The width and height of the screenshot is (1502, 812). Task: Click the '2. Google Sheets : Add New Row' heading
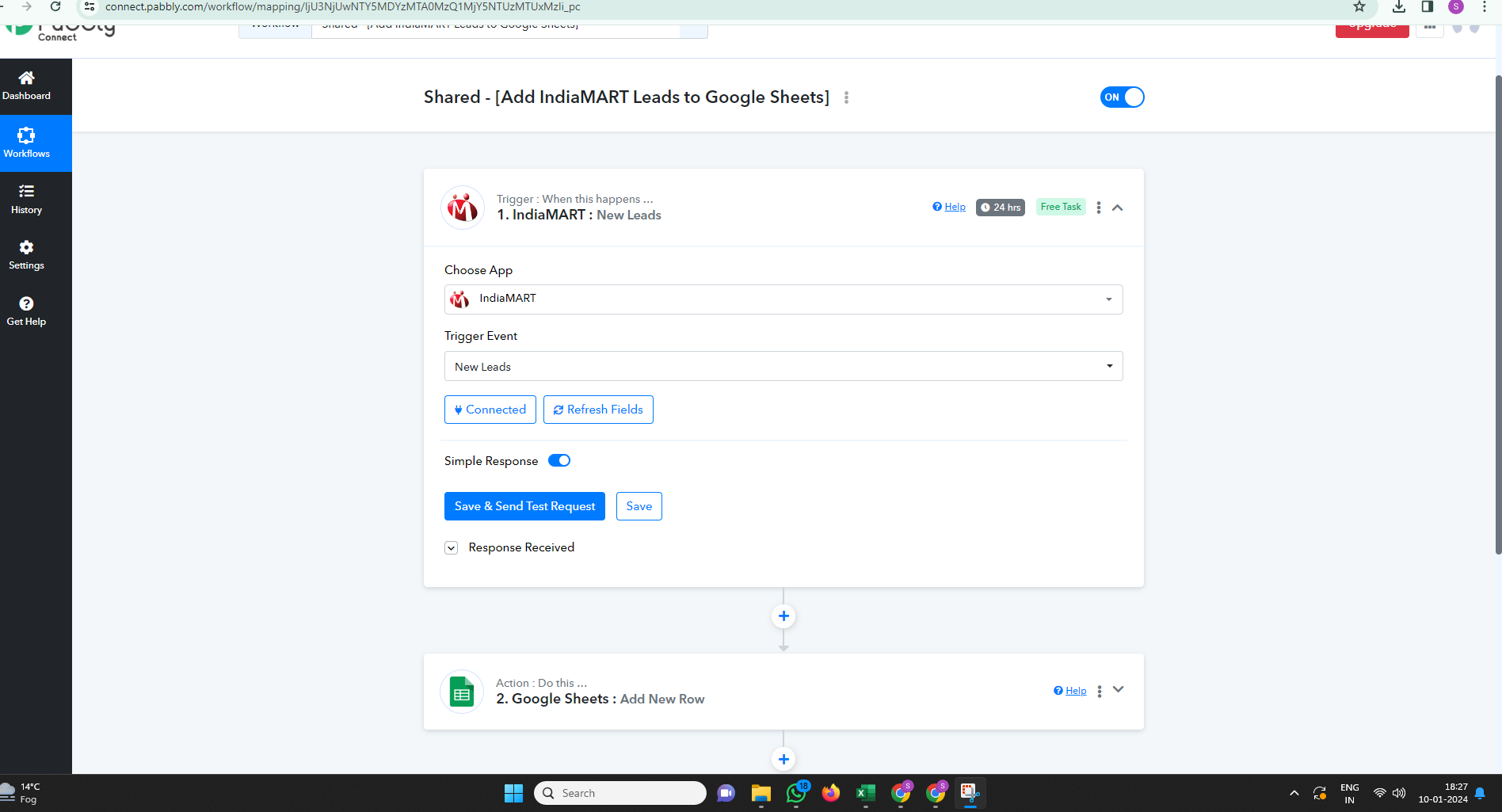[x=600, y=699]
